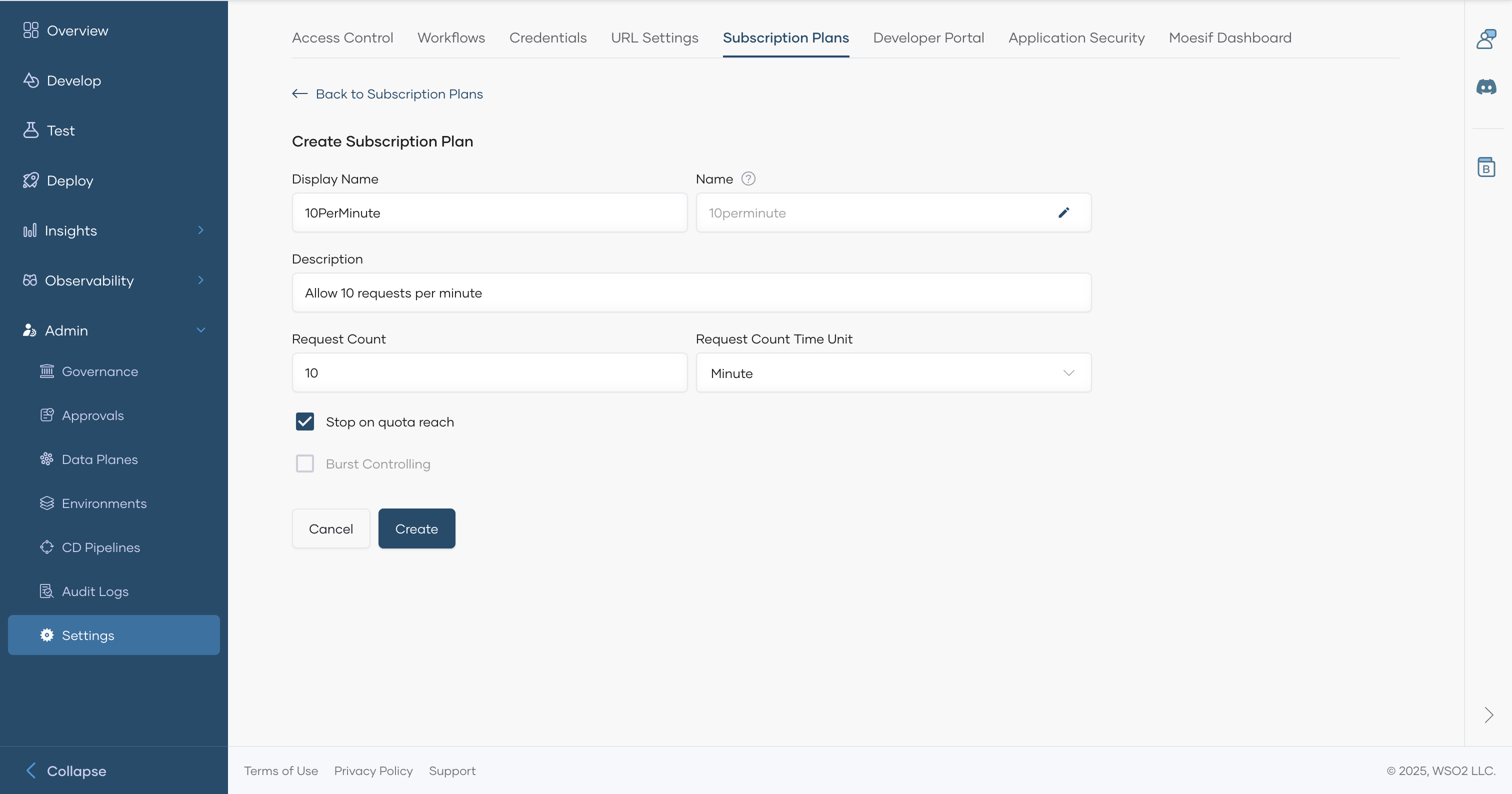Viewport: 1512px width, 794px height.
Task: Open the Developer Portal tab
Action: [928, 37]
